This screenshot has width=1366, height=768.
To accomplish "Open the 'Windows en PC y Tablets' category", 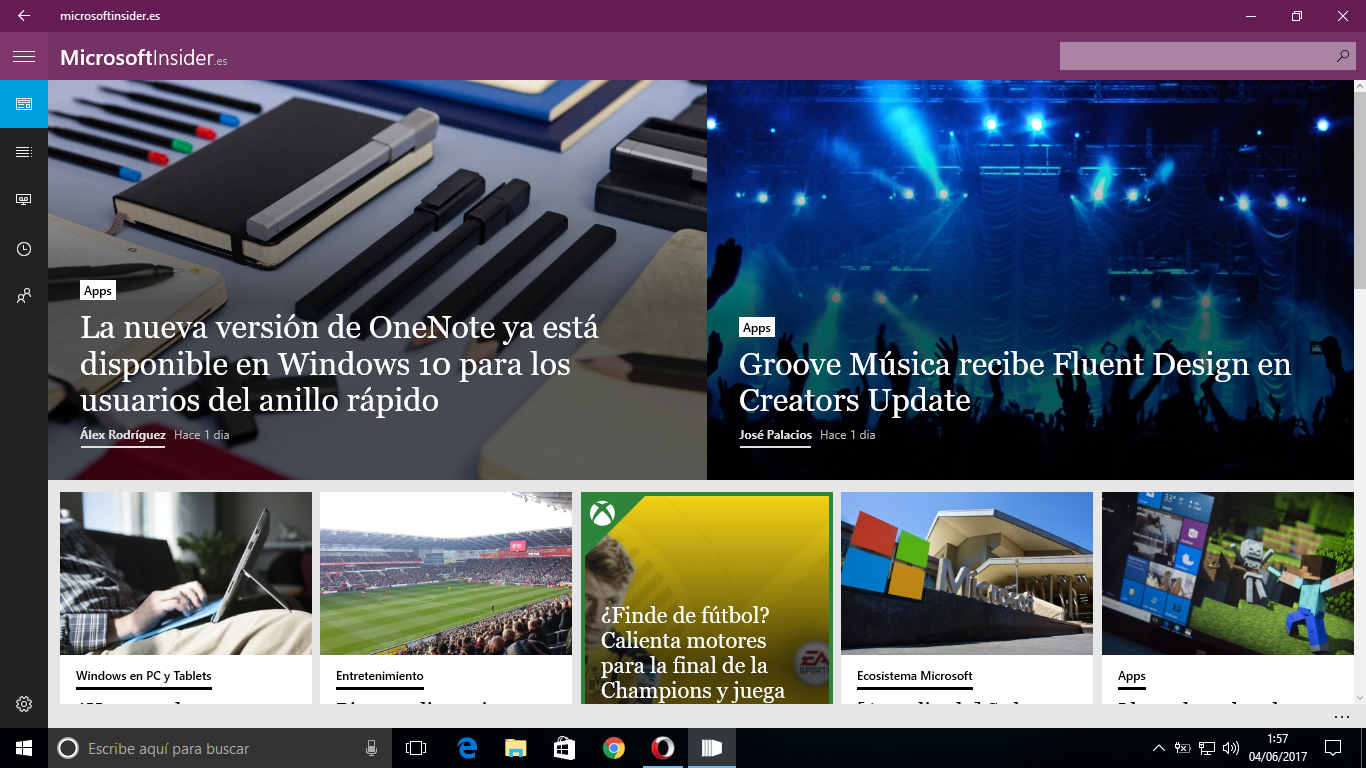I will [144, 676].
